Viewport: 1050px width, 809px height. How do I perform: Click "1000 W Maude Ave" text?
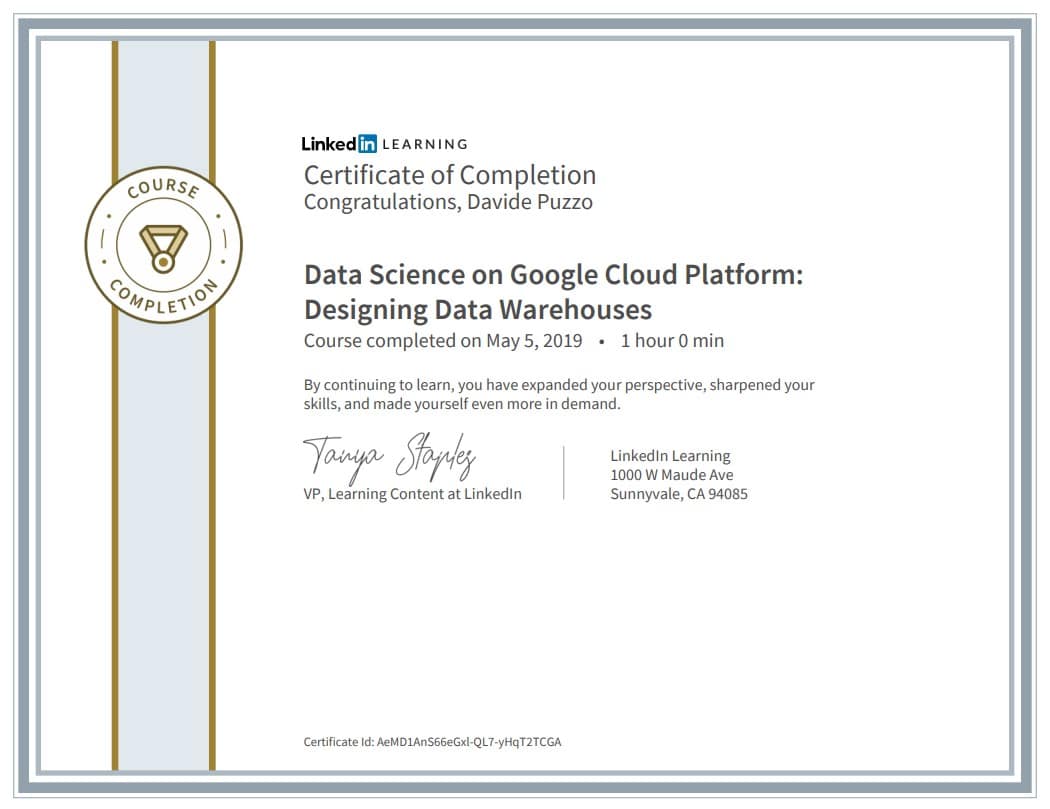tap(672, 475)
